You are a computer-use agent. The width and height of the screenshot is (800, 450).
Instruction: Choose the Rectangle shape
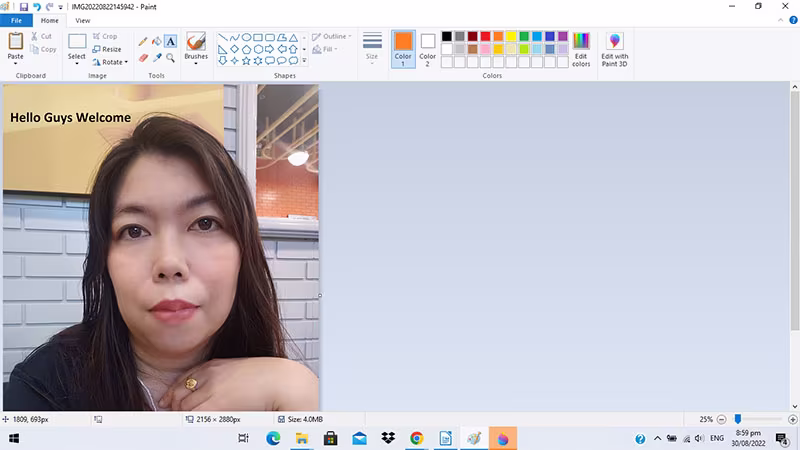(258, 38)
